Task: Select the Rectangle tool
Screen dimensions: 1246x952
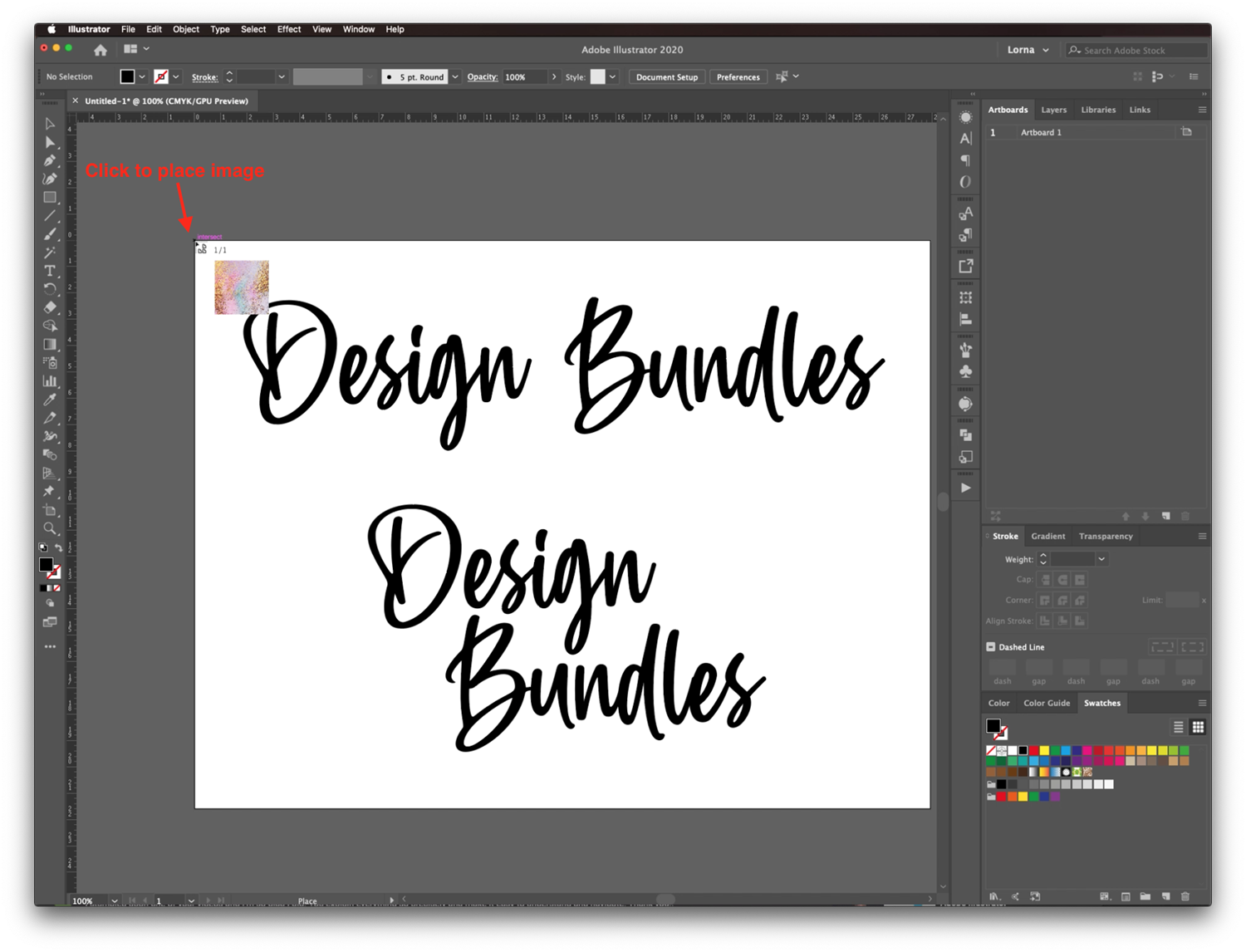Action: coord(50,198)
